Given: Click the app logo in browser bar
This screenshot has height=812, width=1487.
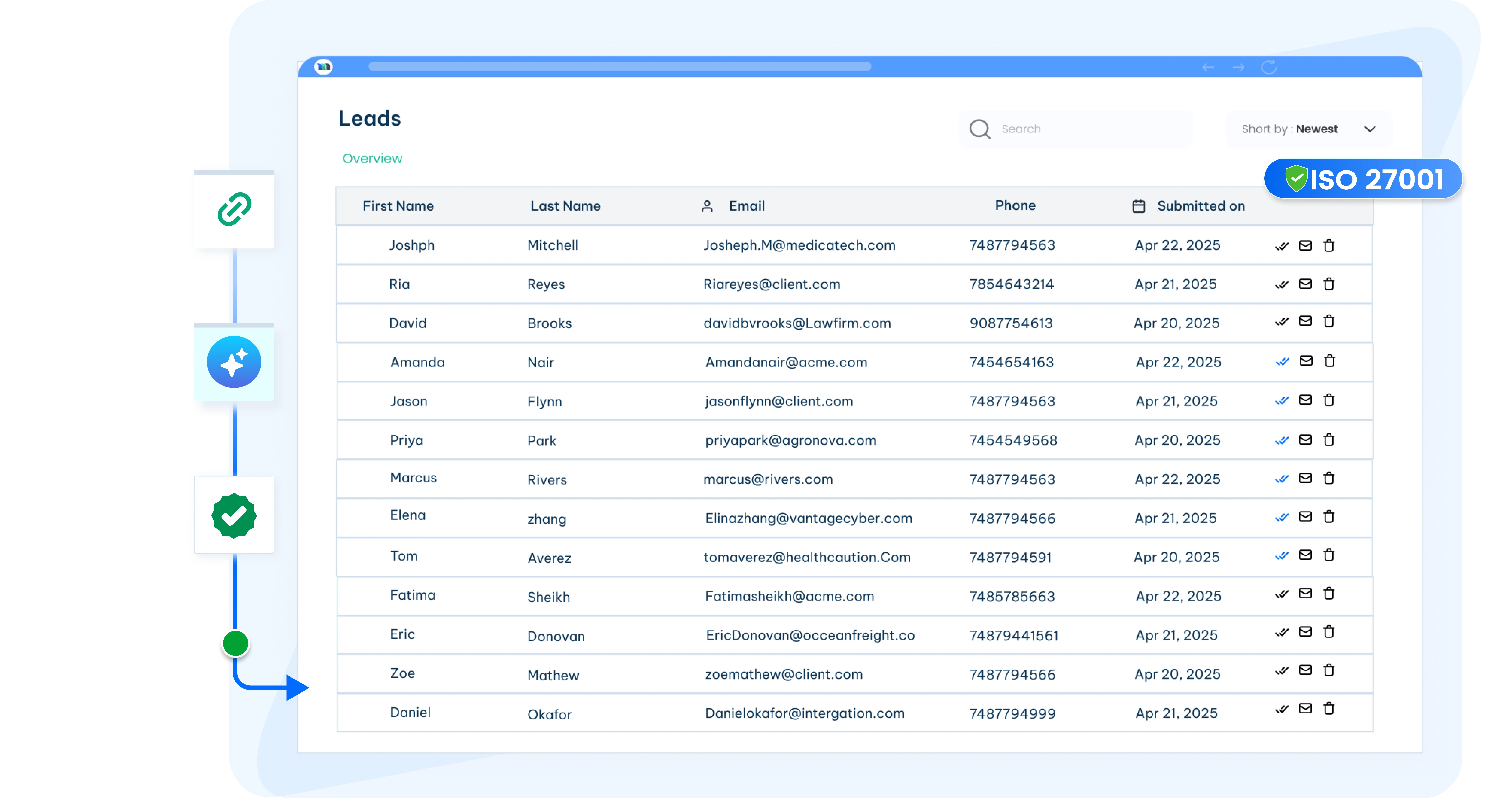Looking at the screenshot, I should click(x=323, y=67).
